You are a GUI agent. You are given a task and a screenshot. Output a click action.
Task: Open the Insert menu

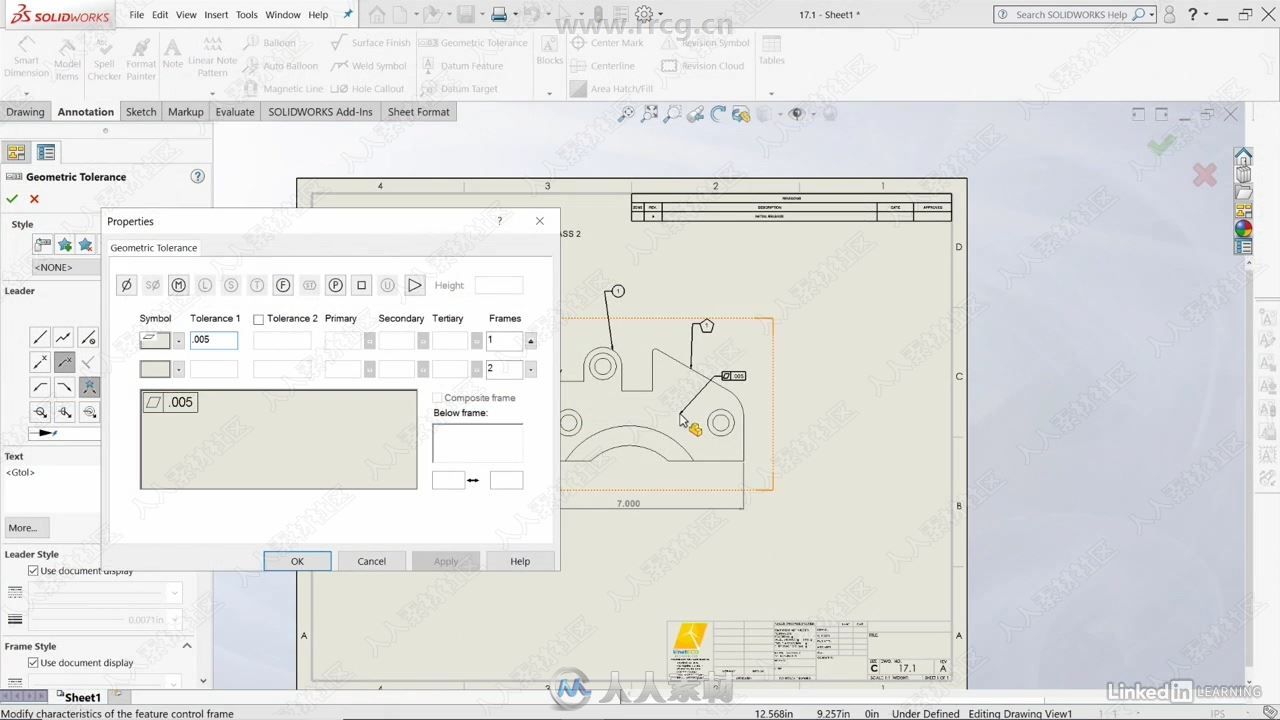pyautogui.click(x=216, y=15)
